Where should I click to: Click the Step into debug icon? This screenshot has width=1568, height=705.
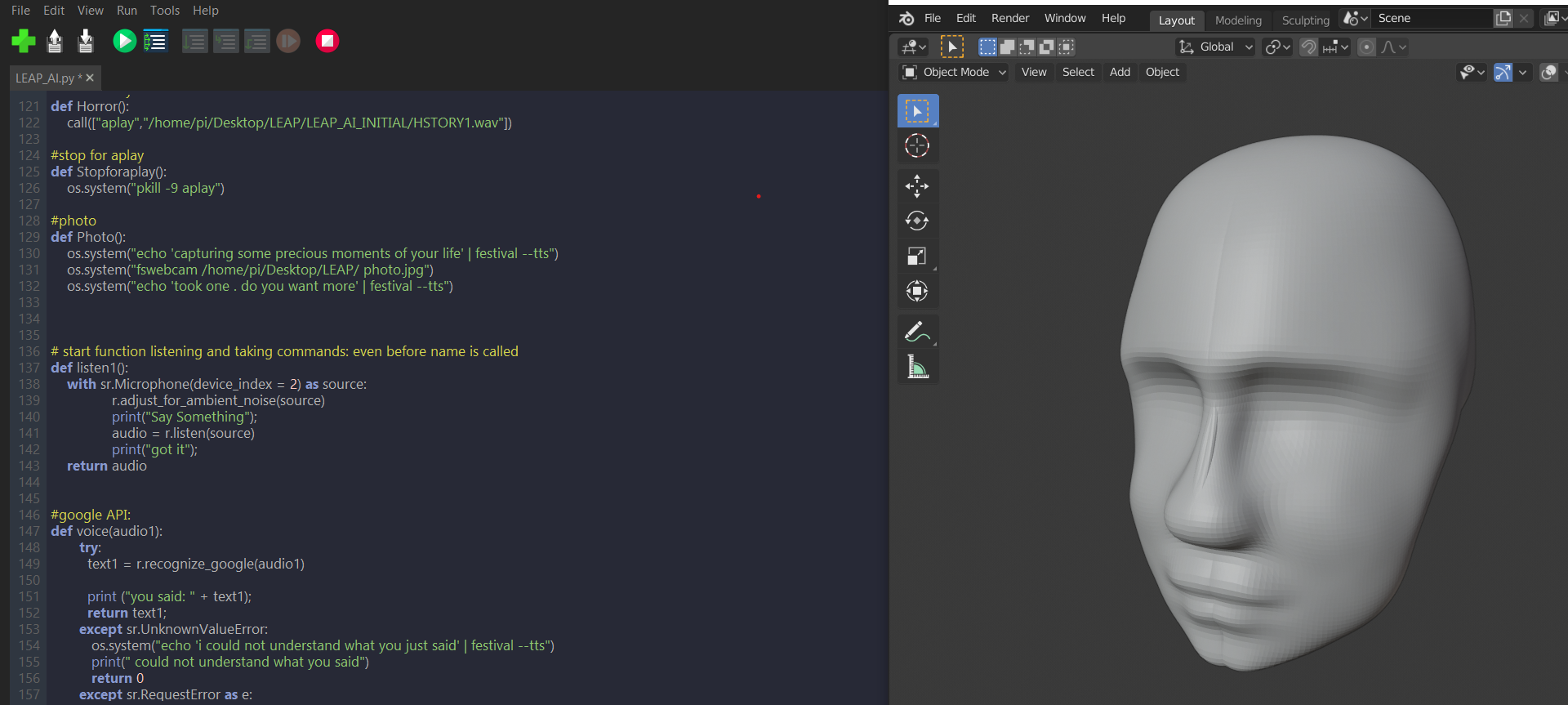tap(225, 41)
